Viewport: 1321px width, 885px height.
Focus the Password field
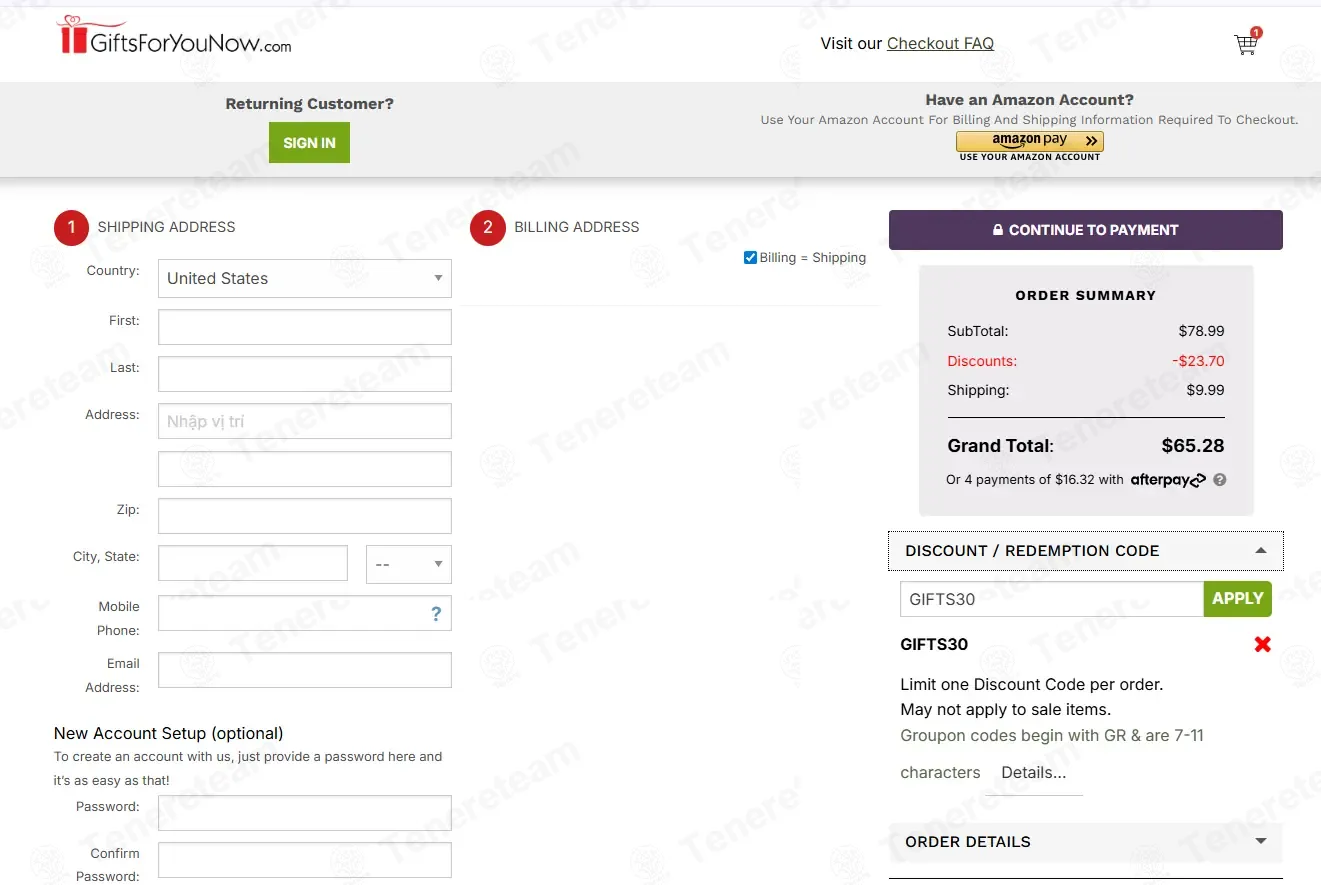pyautogui.click(x=305, y=813)
